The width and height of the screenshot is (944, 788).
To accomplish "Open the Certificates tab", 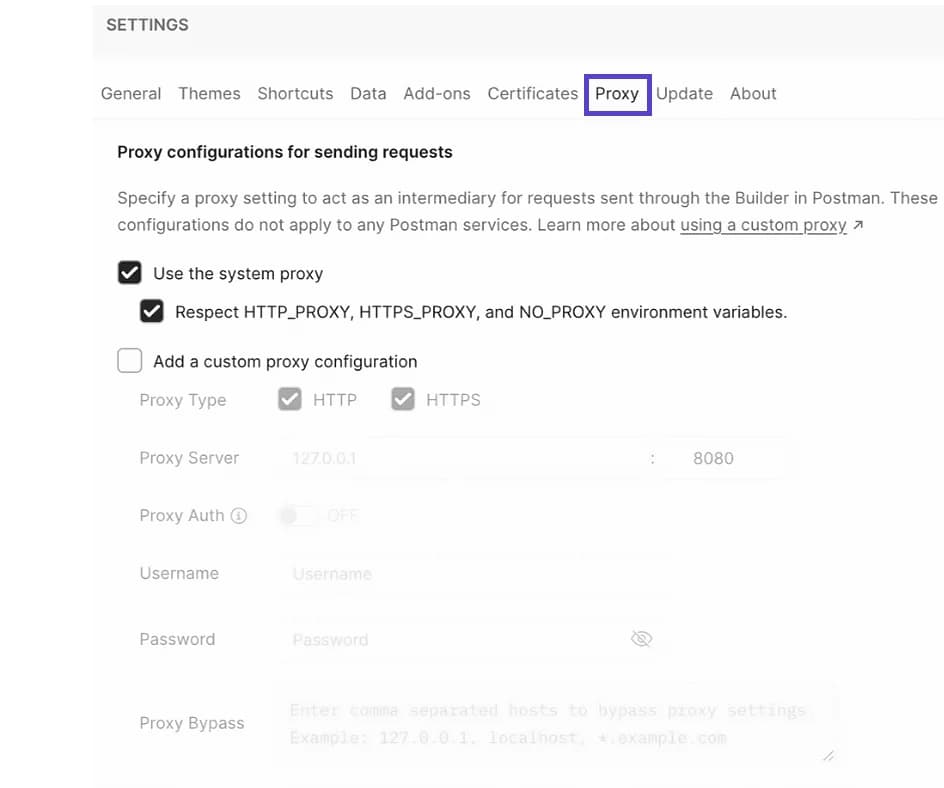I will pos(533,94).
